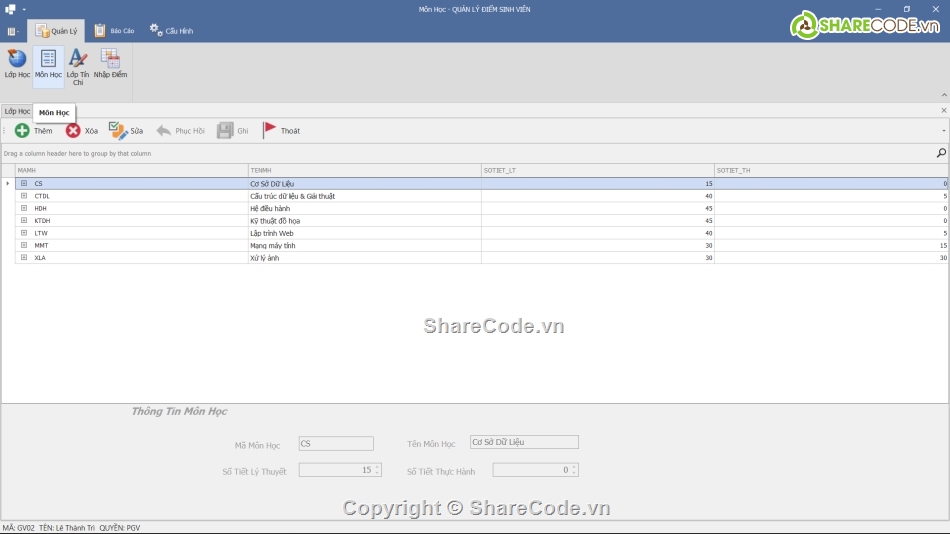Switch to the Lớp Học document tab
This screenshot has width=950, height=534.
17,111
